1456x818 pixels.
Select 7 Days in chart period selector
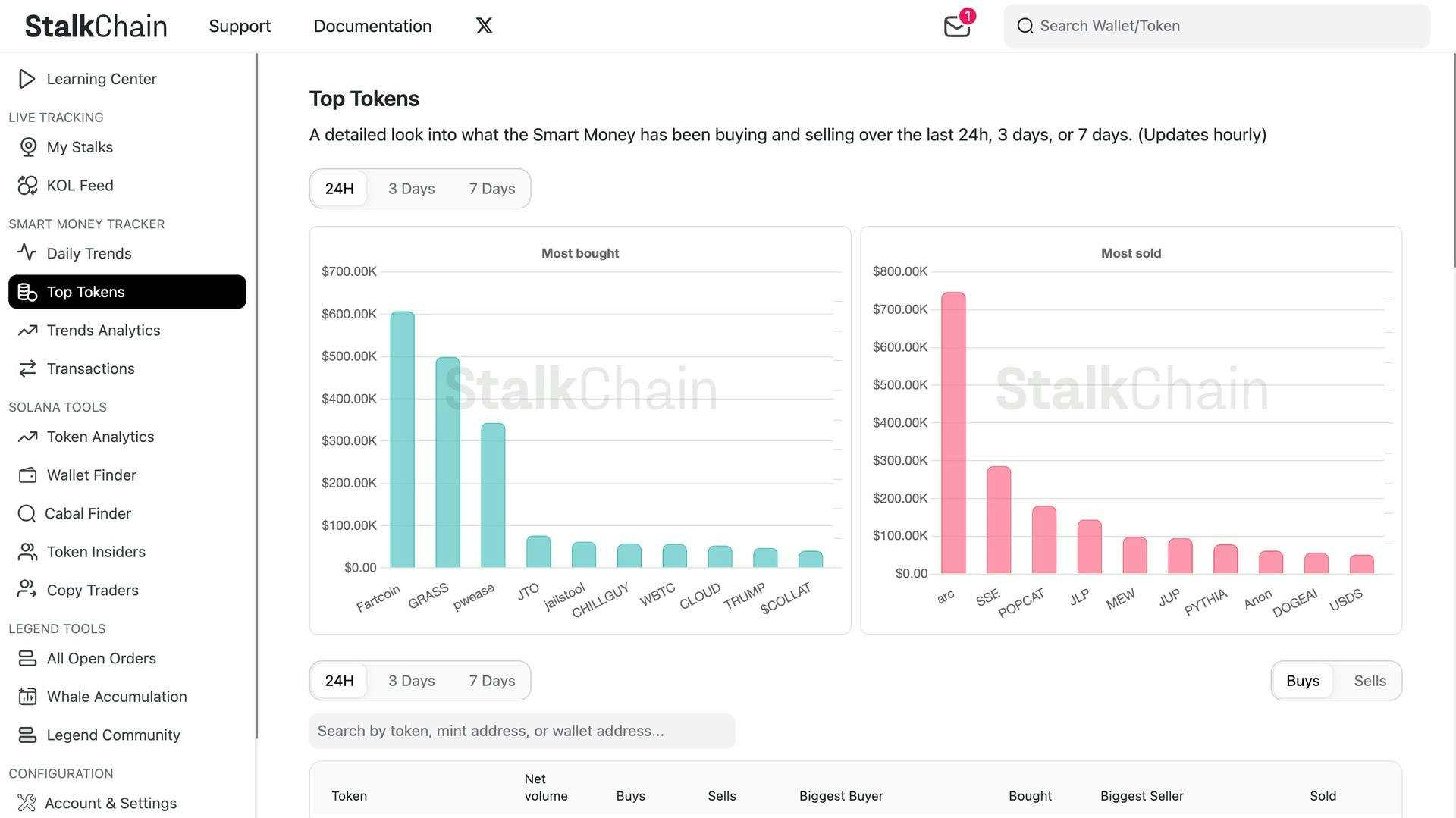491,189
